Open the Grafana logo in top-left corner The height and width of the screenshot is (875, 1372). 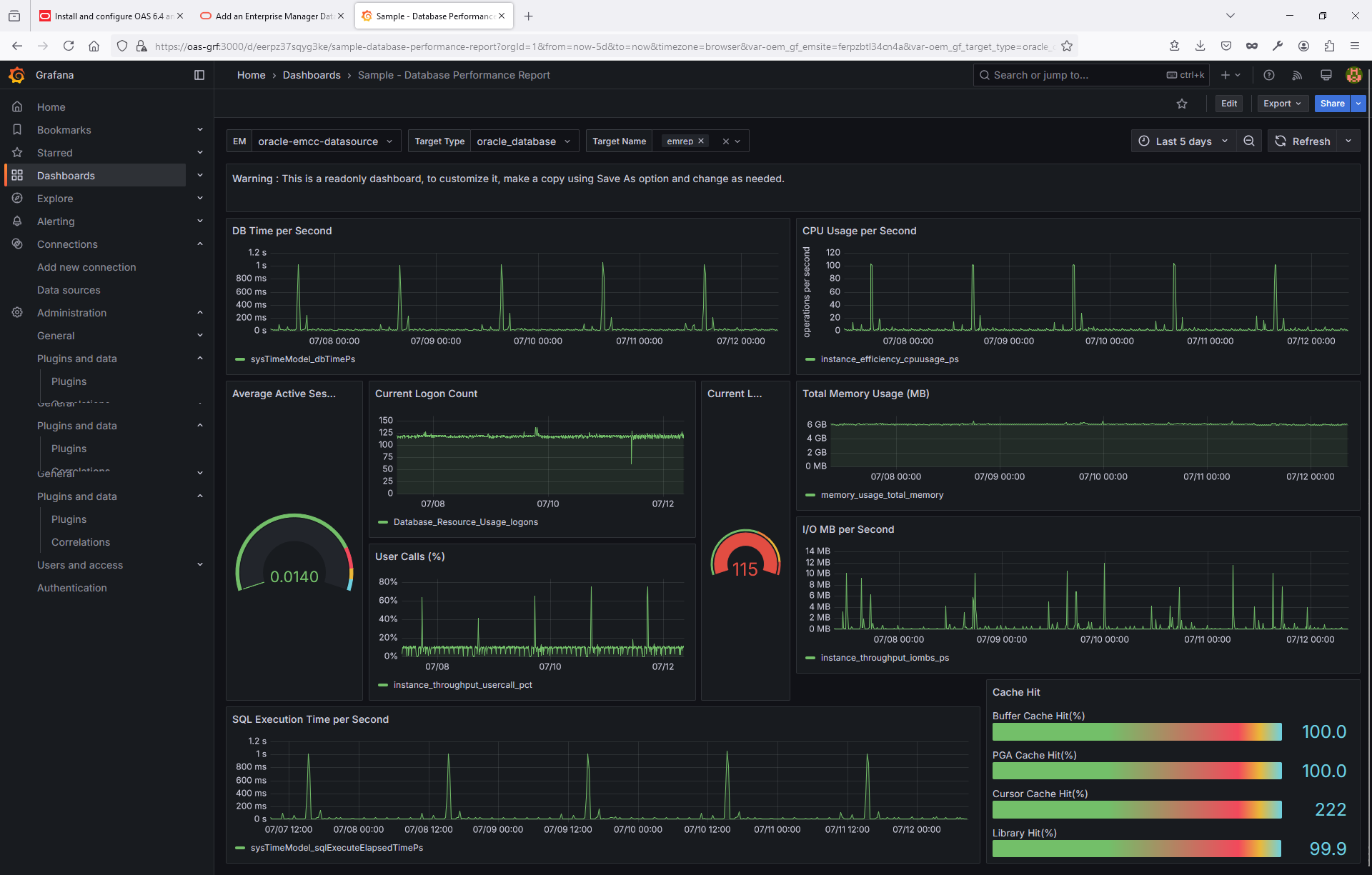pos(17,74)
